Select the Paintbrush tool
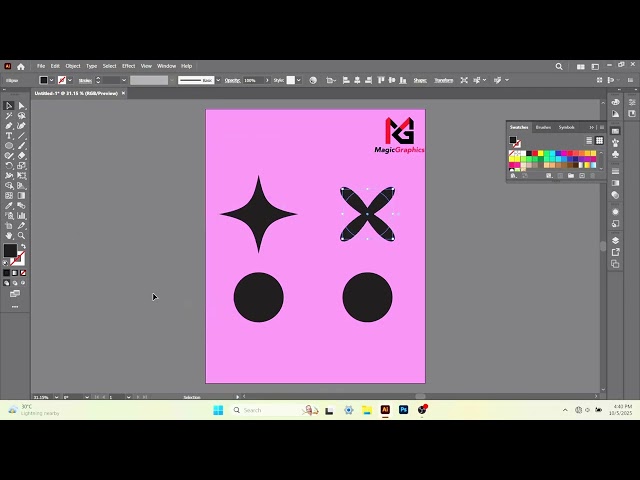640x480 pixels. [x=22, y=146]
